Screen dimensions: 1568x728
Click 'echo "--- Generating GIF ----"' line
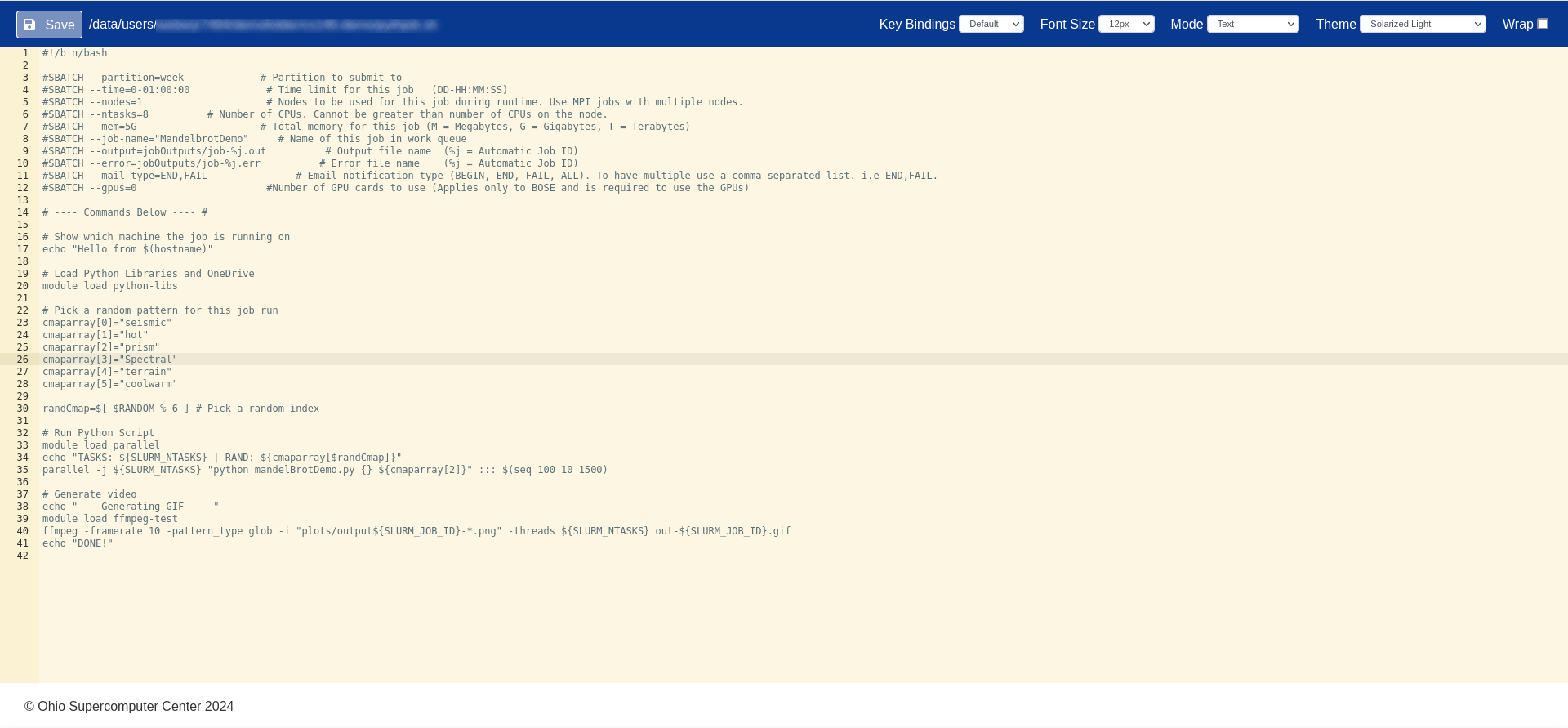point(131,507)
